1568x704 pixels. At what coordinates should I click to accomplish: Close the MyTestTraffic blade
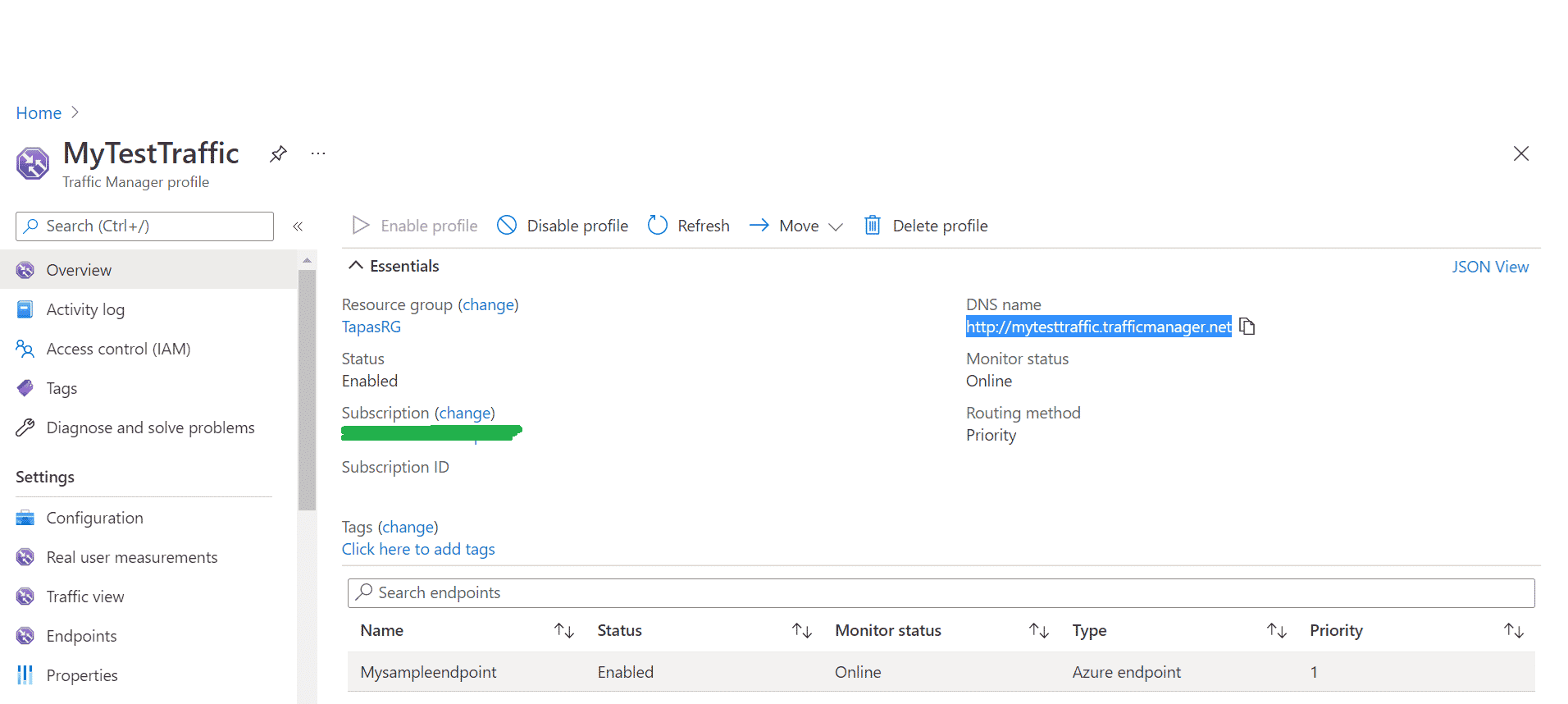coord(1521,153)
